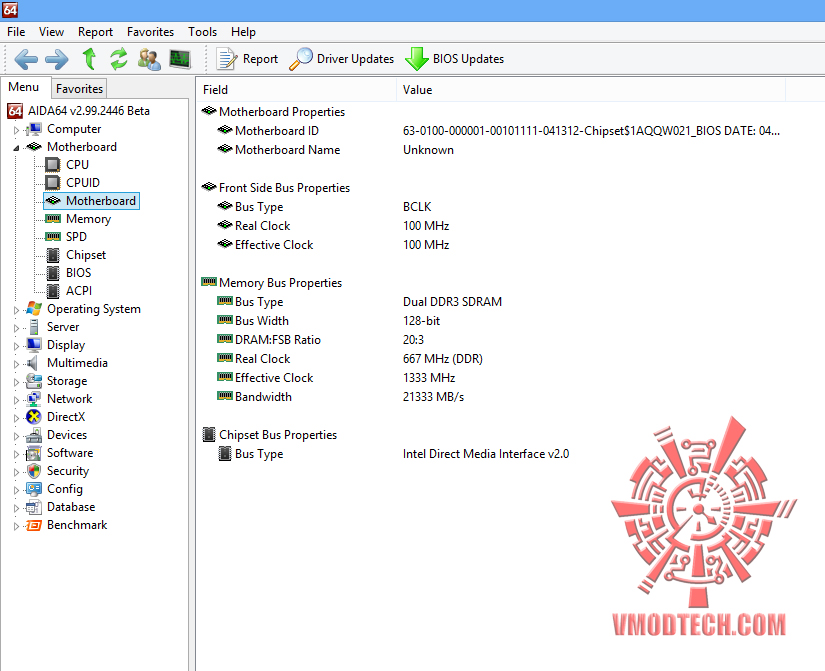Screen dimensions: 825x671
Task: Click the Operating System Windows flag icon
Action: 34,308
